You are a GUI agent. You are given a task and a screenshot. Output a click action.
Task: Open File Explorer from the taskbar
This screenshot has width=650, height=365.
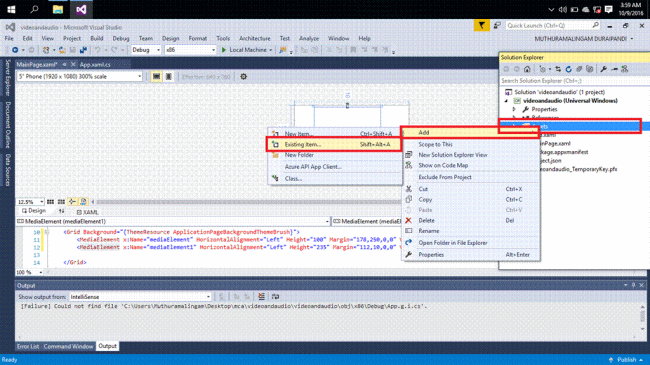(58, 9)
